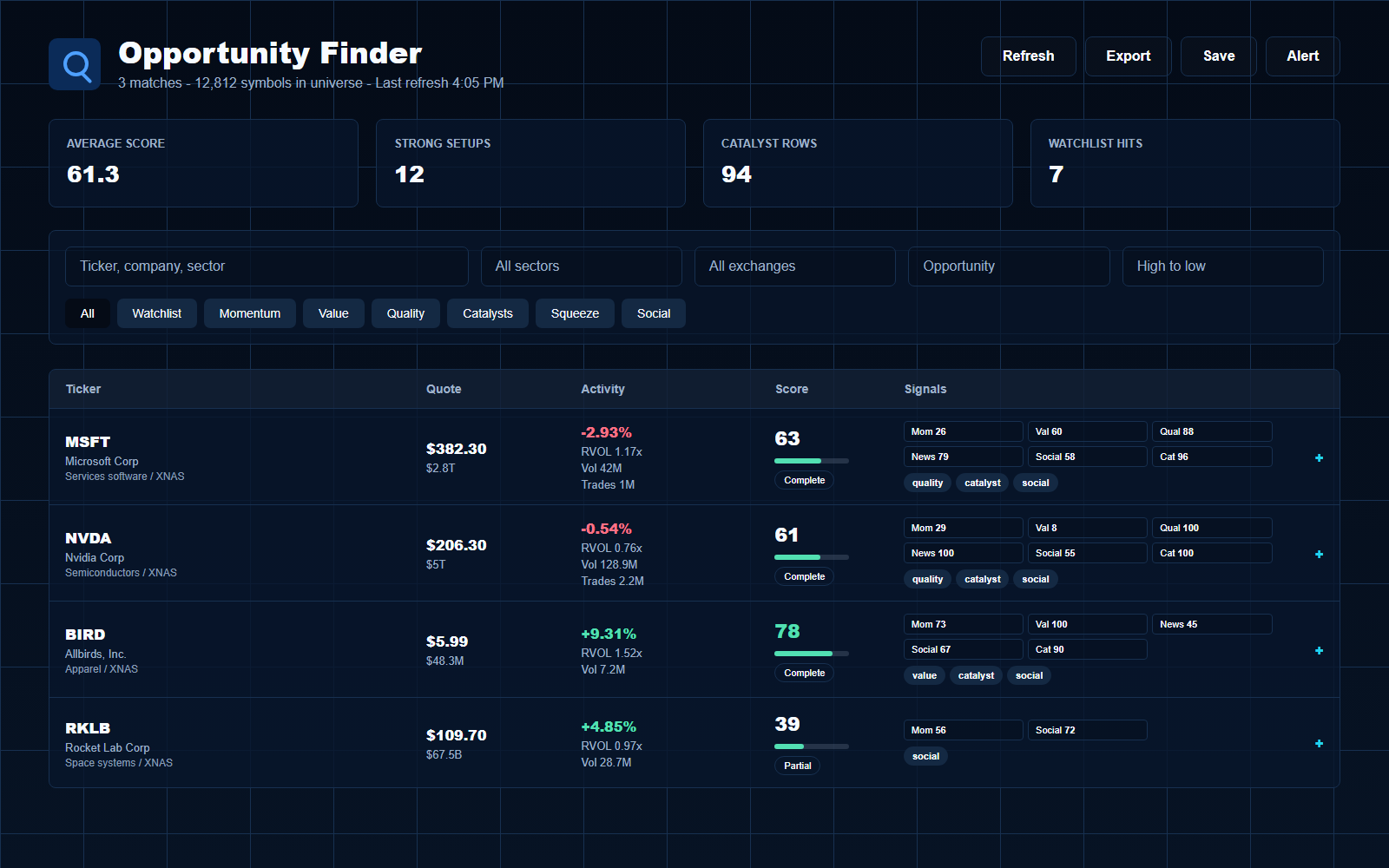This screenshot has width=1389, height=868.
Task: Click the Activity column header
Action: pyautogui.click(x=602, y=389)
